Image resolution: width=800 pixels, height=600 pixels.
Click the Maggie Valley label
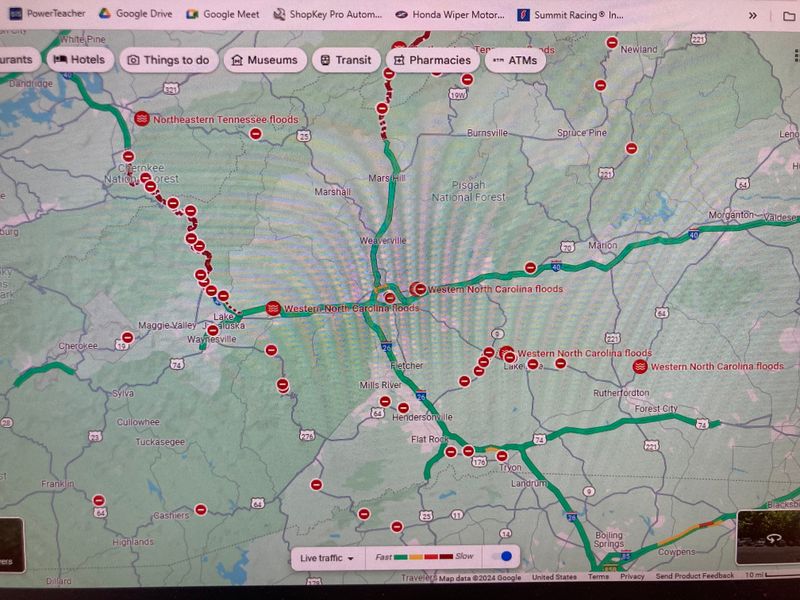pos(167,325)
